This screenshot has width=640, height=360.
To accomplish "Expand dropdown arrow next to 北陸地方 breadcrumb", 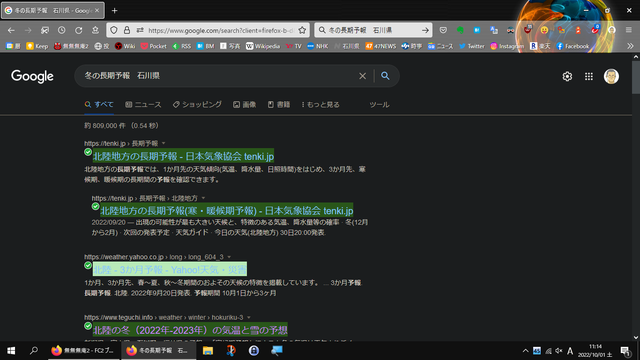I will pyautogui.click(x=203, y=198).
